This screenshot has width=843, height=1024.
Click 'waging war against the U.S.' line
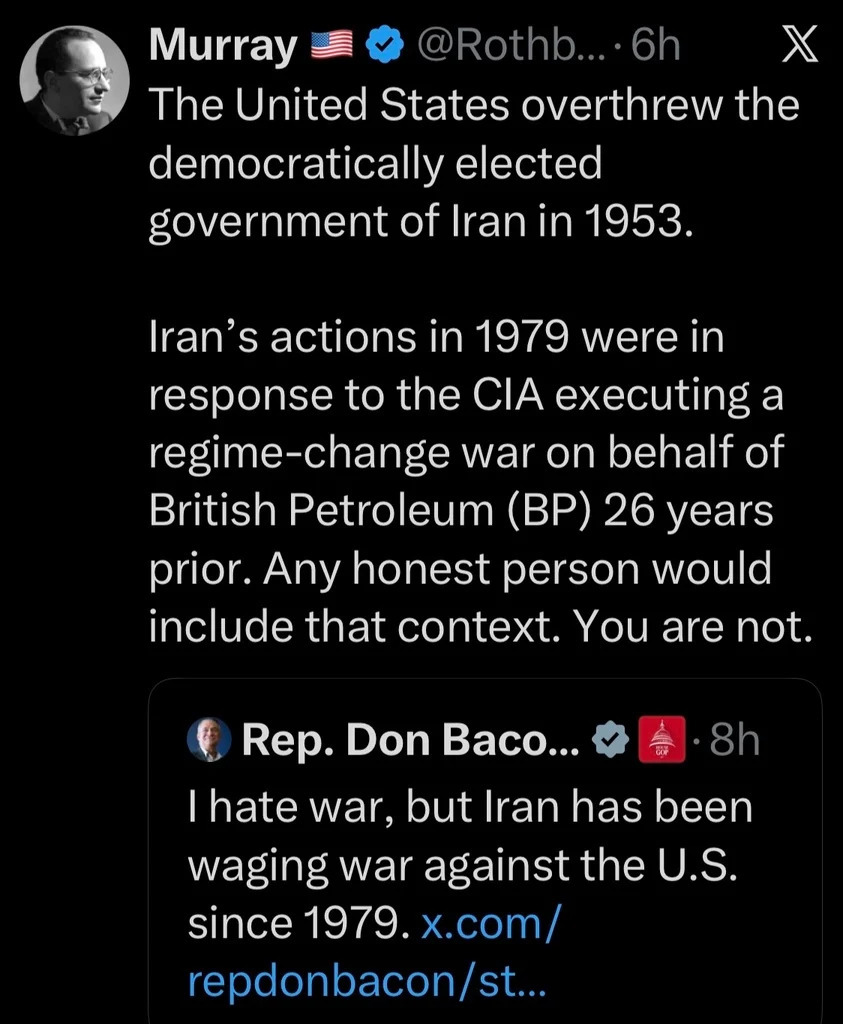[462, 865]
